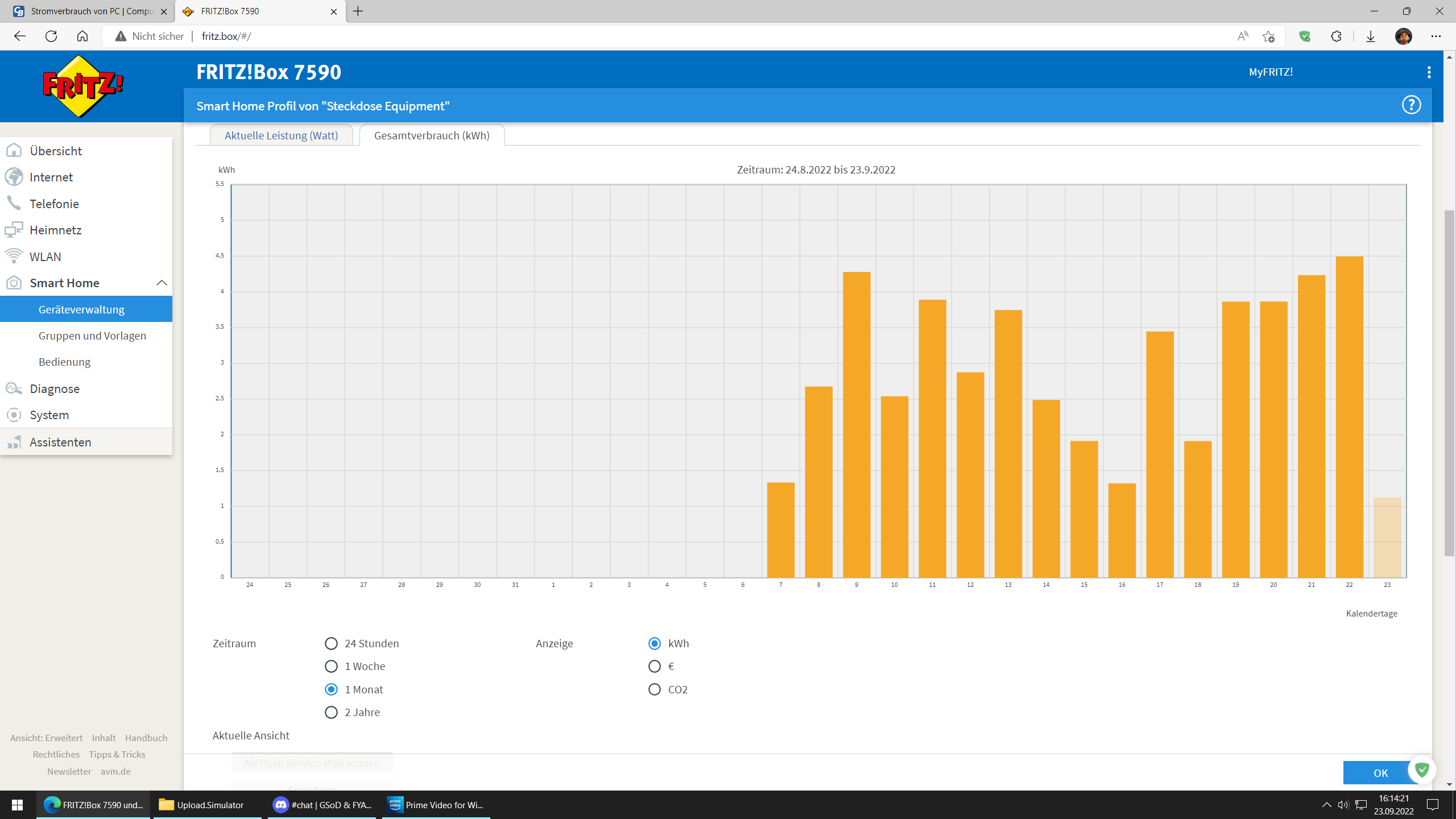Open browser settings ellipsis menu
This screenshot has height=819, width=1456.
(1436, 36)
